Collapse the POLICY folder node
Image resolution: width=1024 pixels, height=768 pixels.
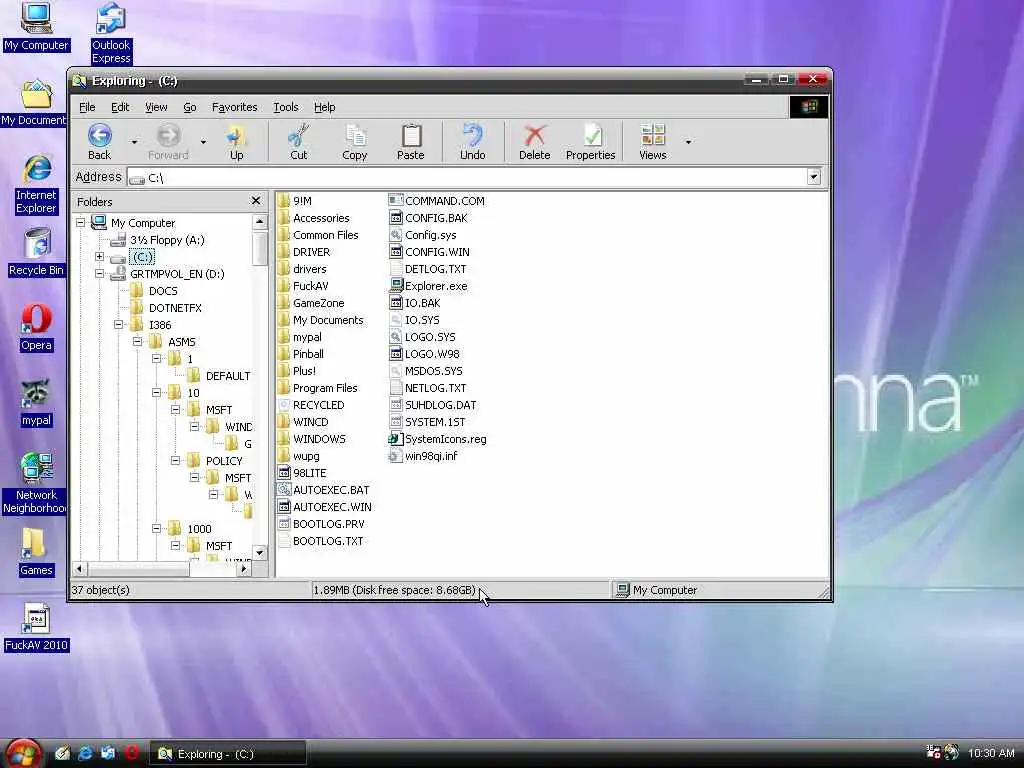[x=175, y=460]
